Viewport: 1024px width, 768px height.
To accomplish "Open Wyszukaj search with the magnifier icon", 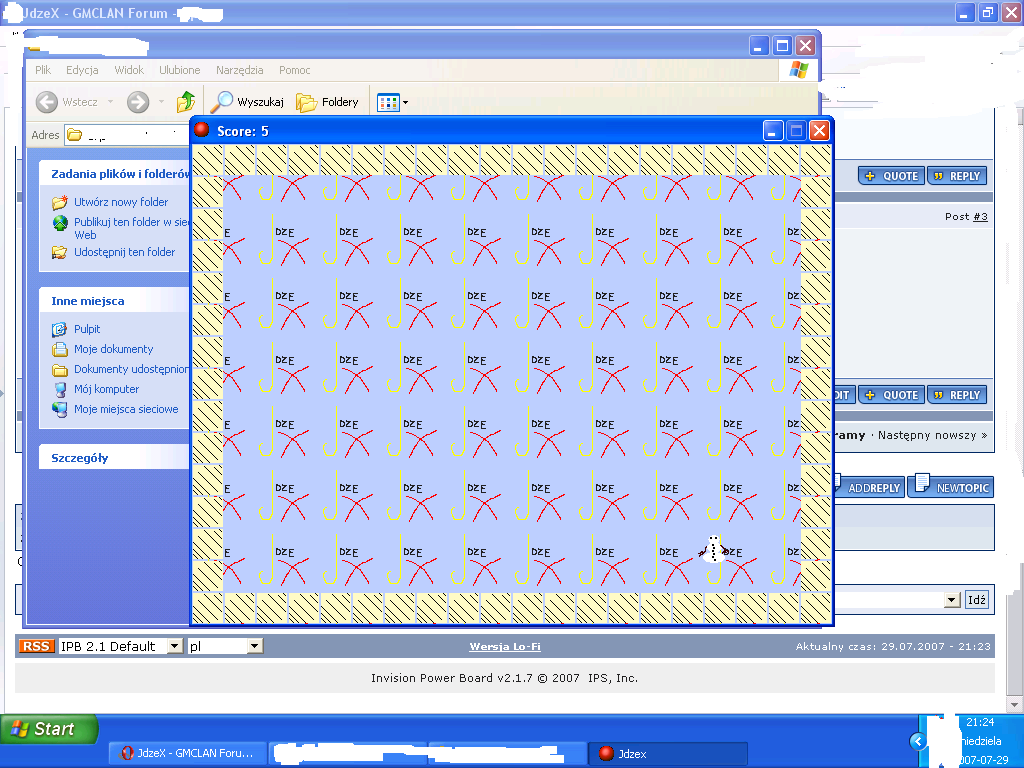I will tap(222, 102).
